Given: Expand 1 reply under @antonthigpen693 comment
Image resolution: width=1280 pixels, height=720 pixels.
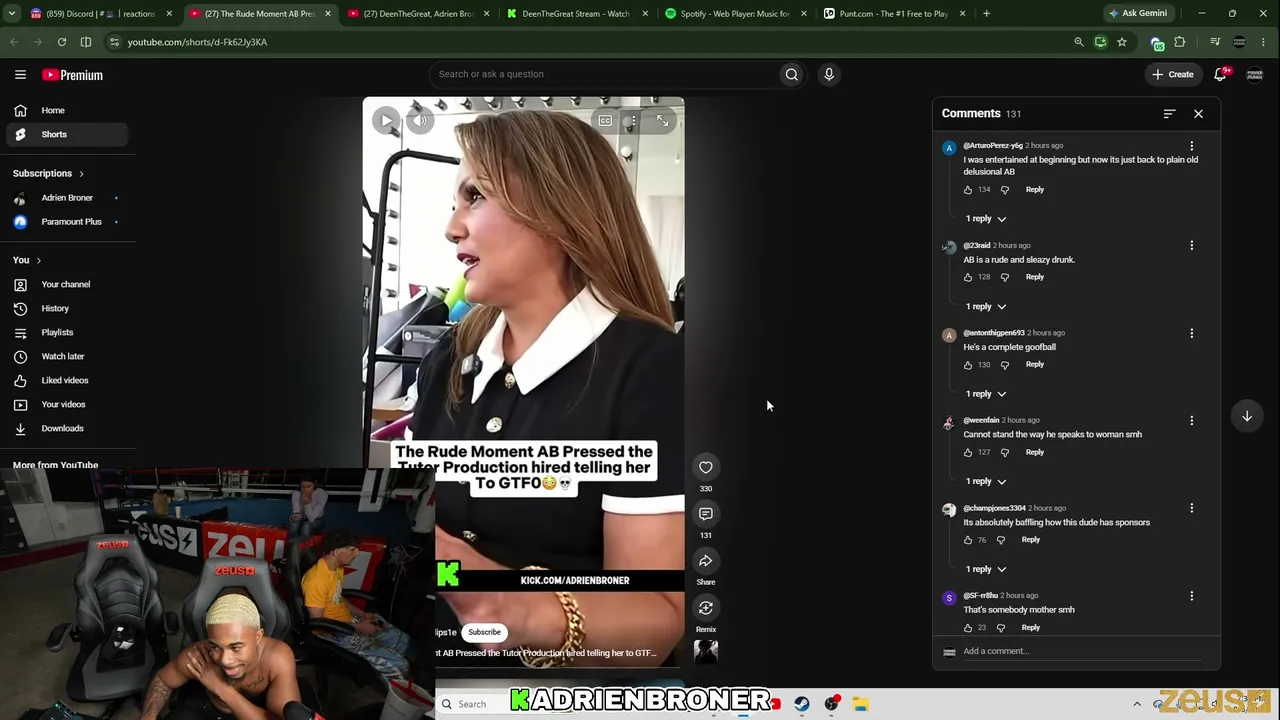Looking at the screenshot, I should pyautogui.click(x=986, y=394).
